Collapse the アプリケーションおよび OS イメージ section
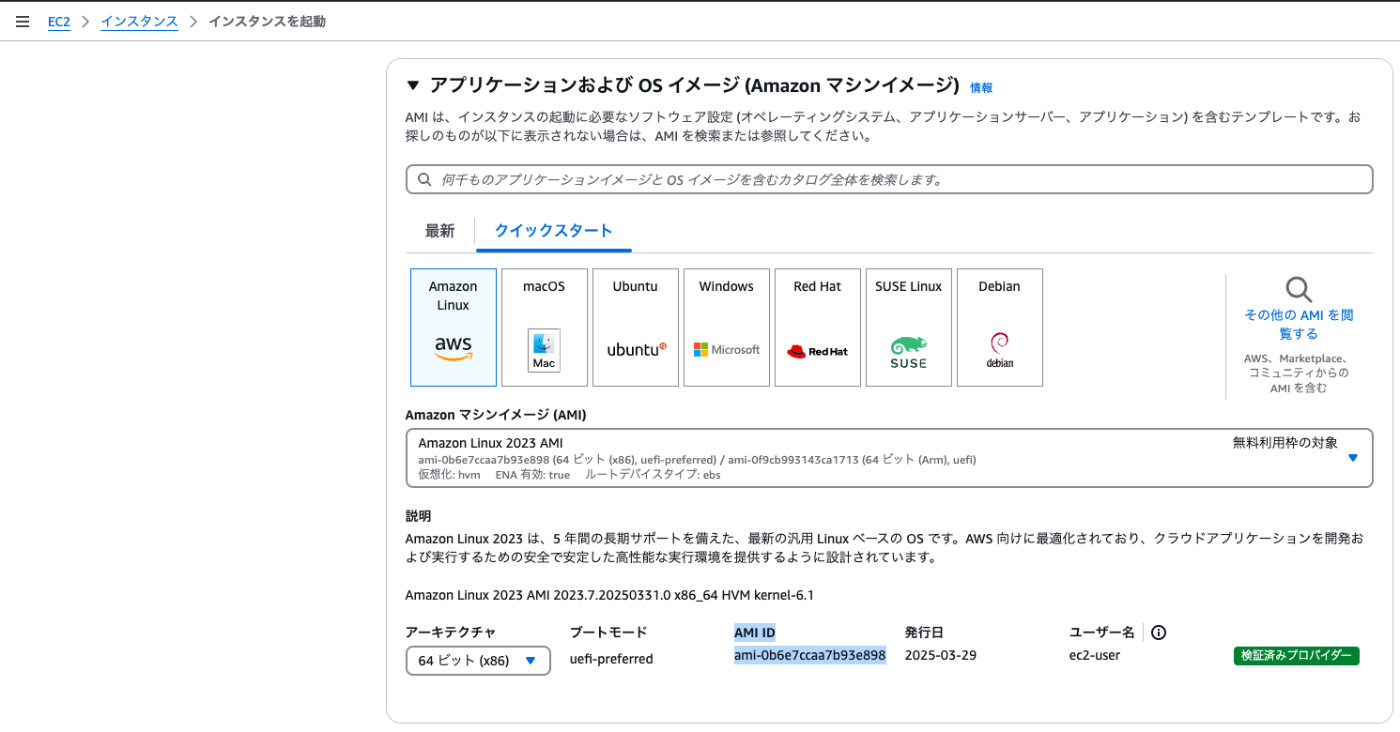This screenshot has height=732, width=1400. point(413,86)
